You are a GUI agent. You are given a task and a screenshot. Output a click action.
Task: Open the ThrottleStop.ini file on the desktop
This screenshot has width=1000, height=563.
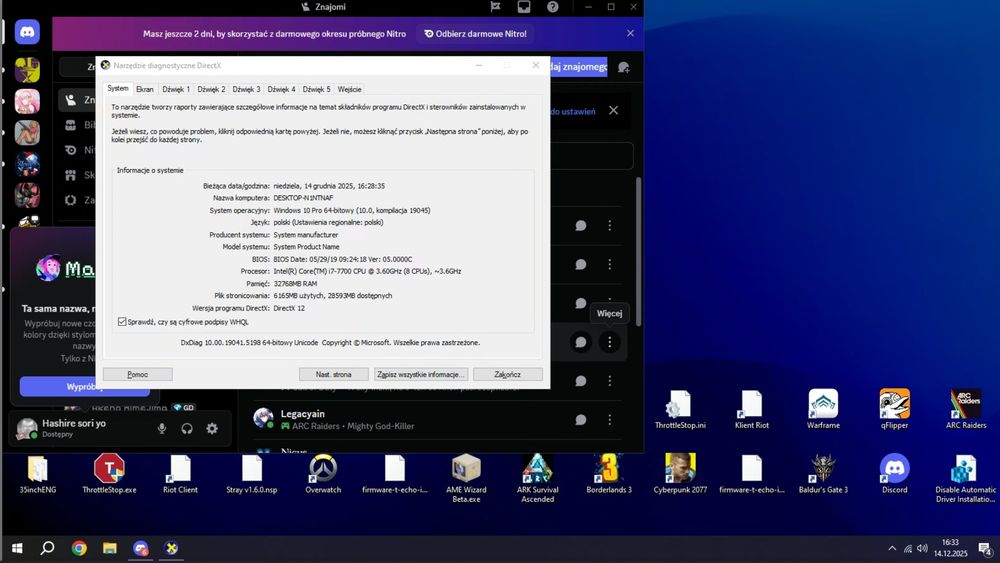point(680,409)
